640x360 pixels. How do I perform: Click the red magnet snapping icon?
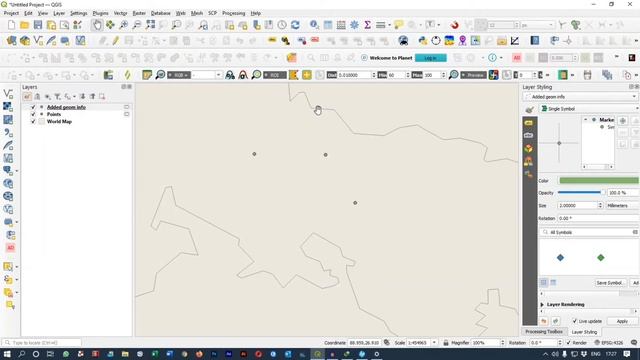tap(454, 25)
